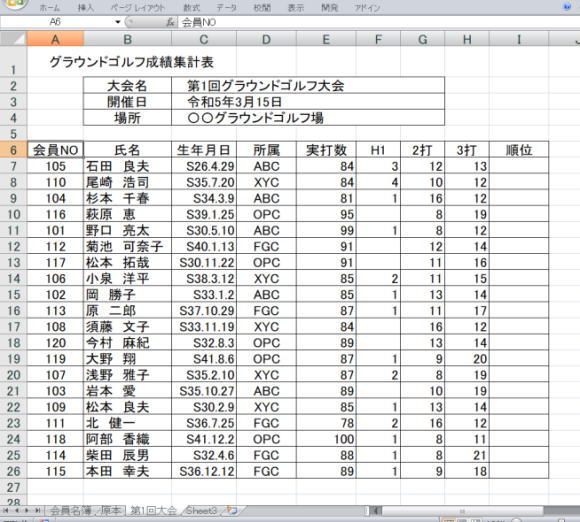Select cell containing 石田 良夫
This screenshot has width=580, height=522.
point(128,166)
